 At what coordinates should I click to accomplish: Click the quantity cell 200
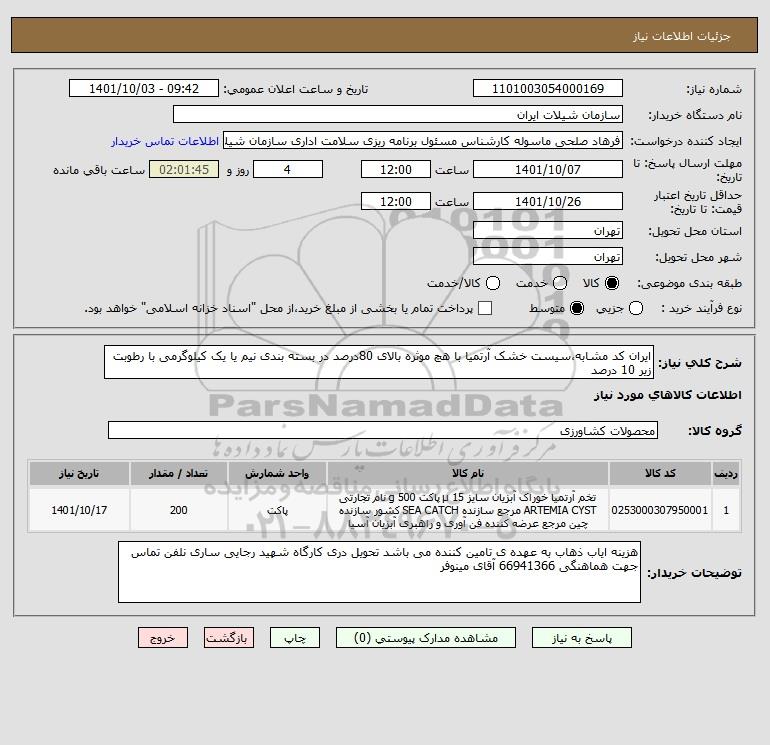(x=179, y=510)
